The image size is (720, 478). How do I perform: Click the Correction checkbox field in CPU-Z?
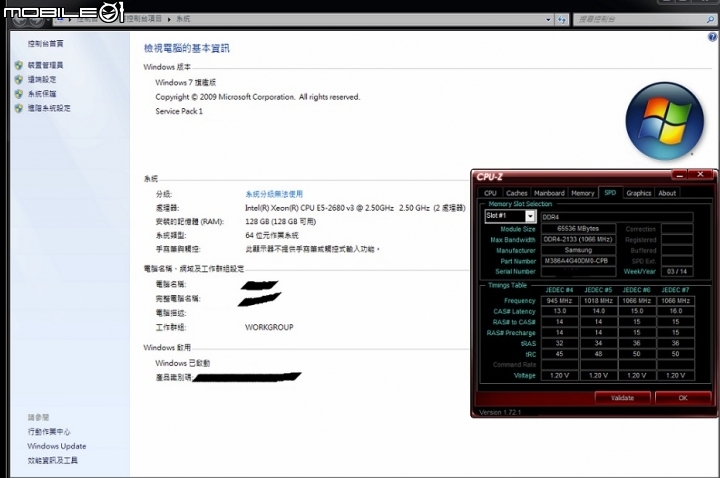coord(677,229)
